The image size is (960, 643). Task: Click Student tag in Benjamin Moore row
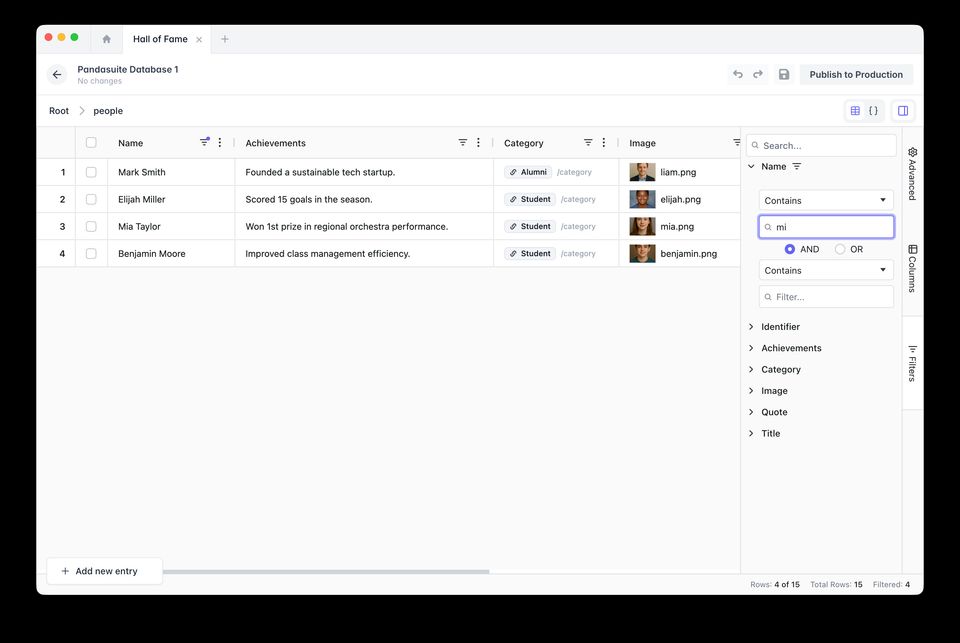click(530, 254)
